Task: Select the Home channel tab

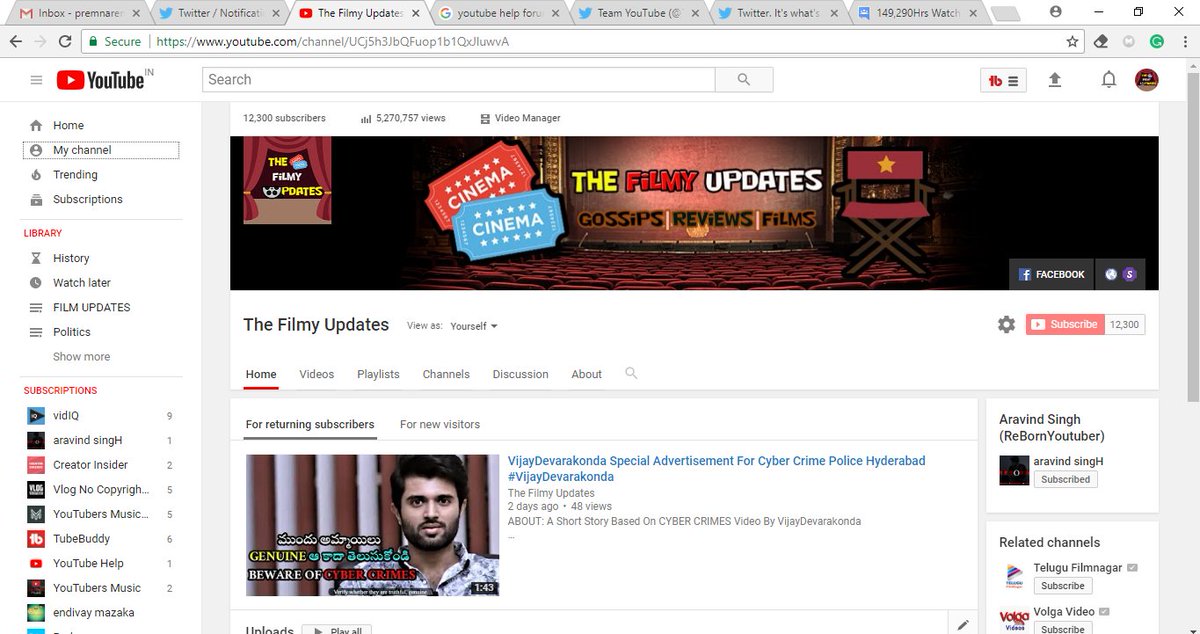Action: [x=261, y=374]
